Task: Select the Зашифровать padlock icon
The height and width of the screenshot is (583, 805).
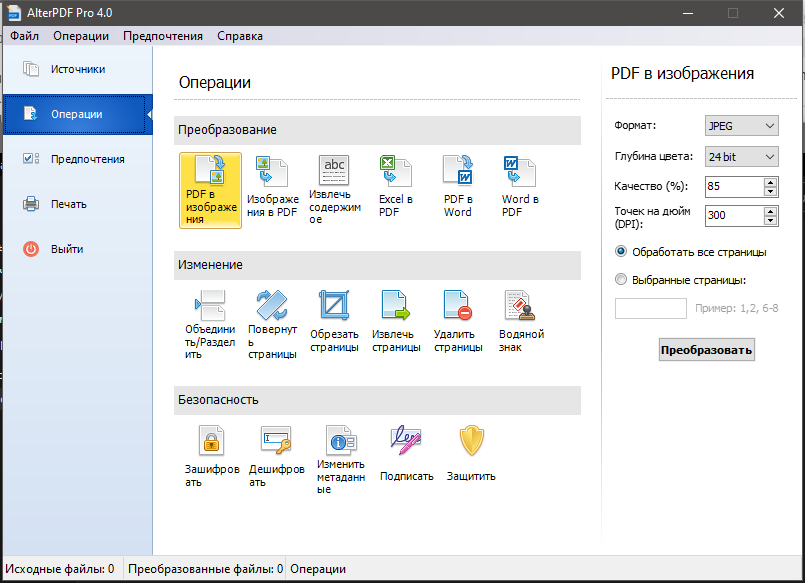Action: click(x=210, y=441)
